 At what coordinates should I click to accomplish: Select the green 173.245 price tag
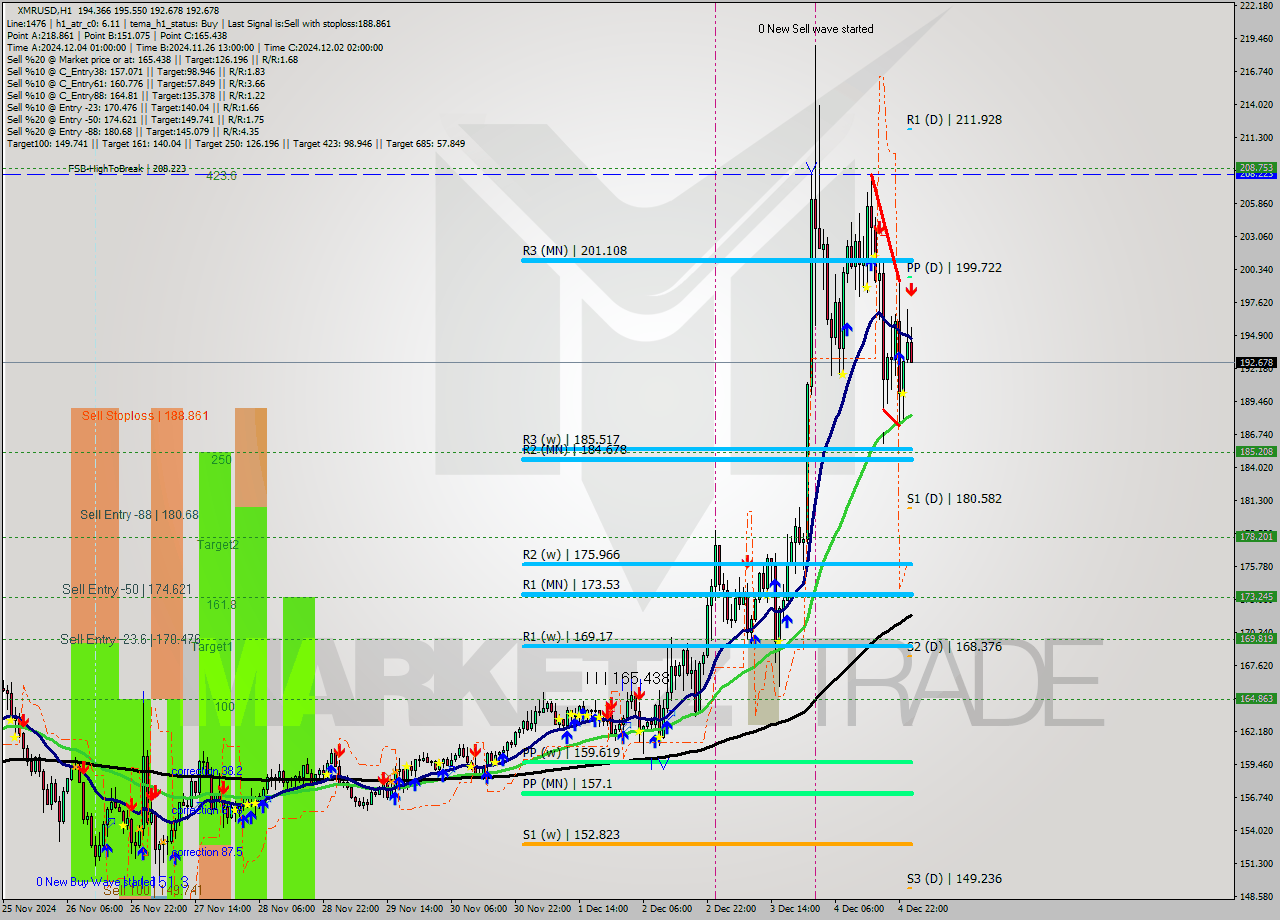coord(1257,597)
